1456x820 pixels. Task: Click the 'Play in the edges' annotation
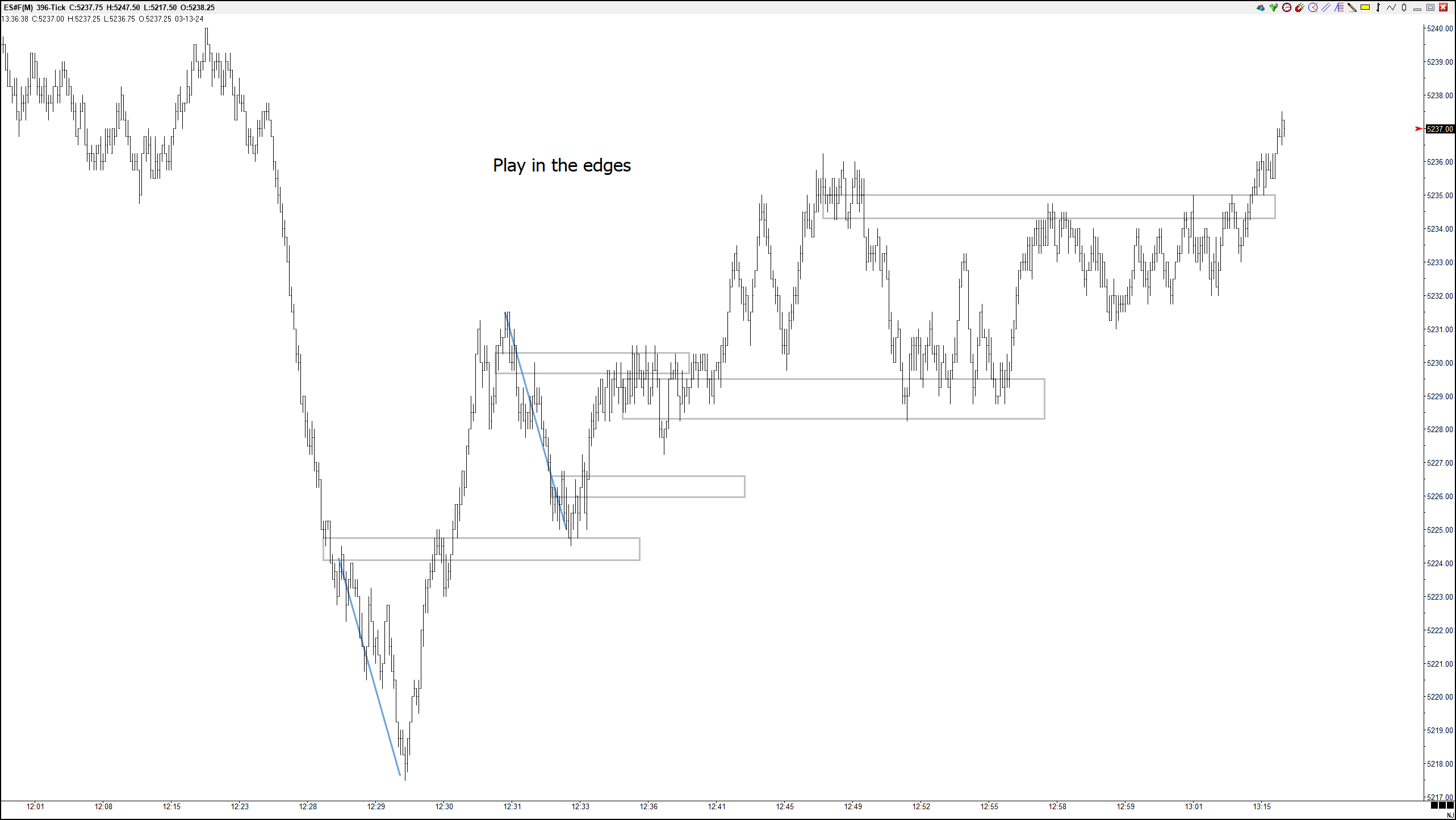pos(562,165)
